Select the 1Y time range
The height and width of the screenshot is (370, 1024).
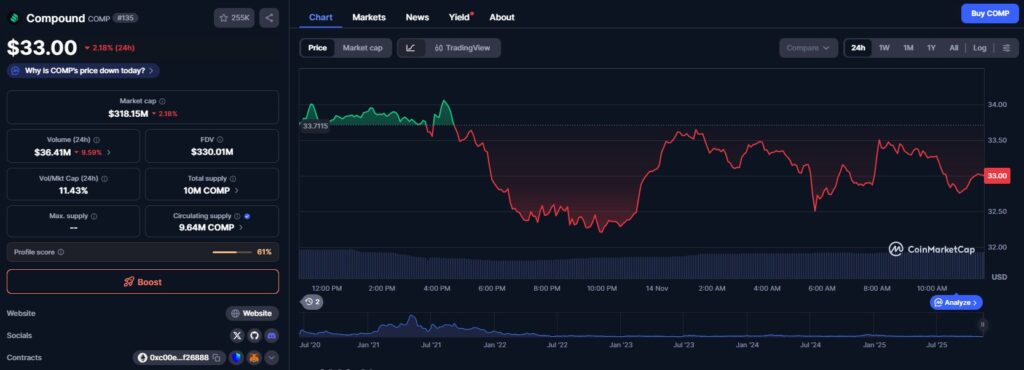coord(932,48)
